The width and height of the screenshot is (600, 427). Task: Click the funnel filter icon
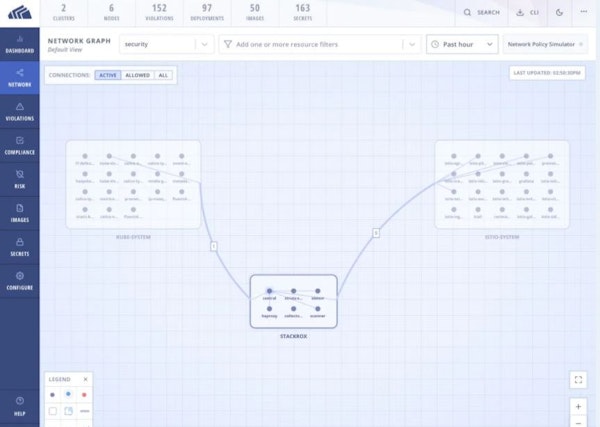pyautogui.click(x=228, y=44)
